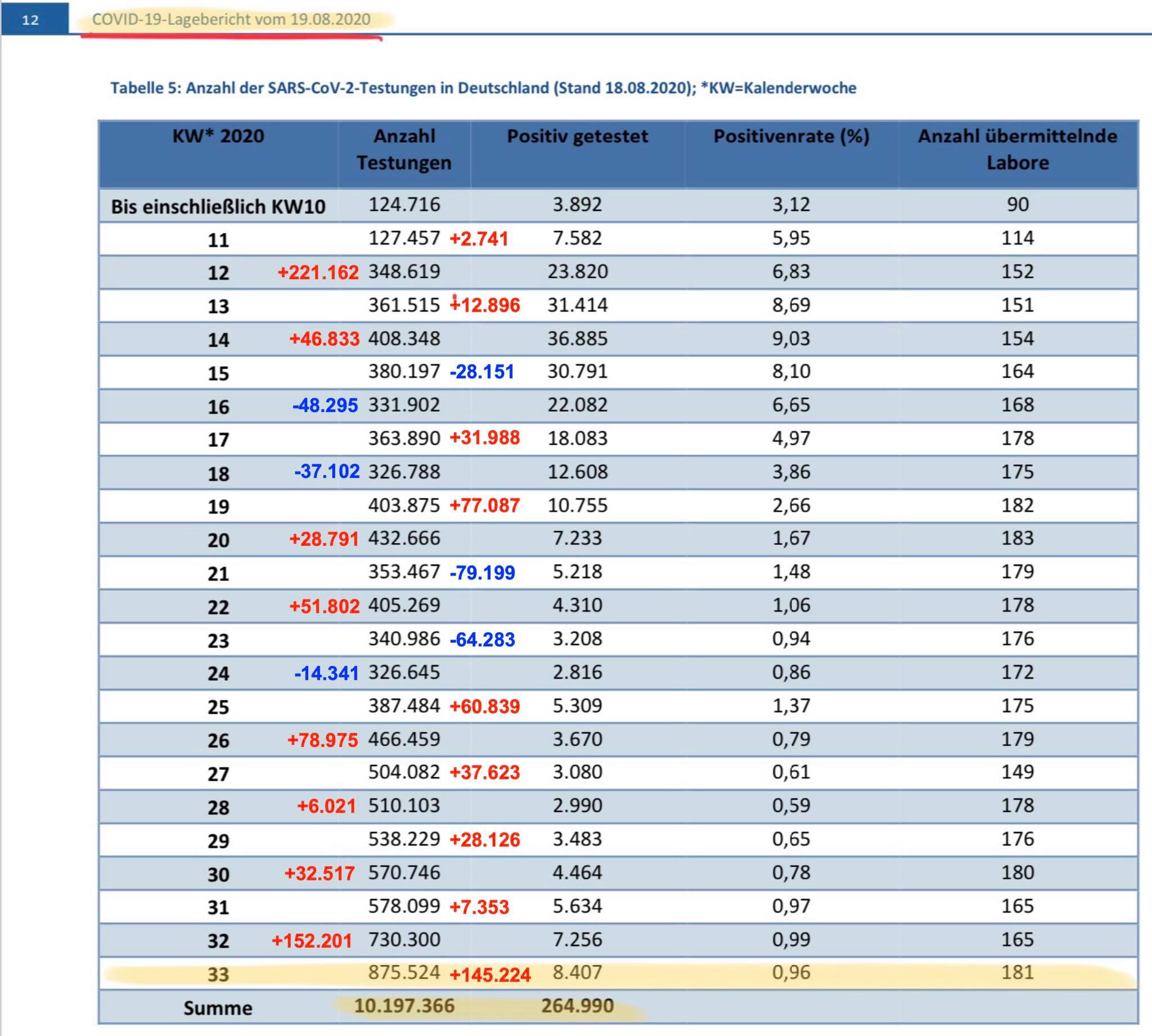Select the Bis einschließlich KW10 row label
The width and height of the screenshot is (1152, 1036).
coord(218,206)
